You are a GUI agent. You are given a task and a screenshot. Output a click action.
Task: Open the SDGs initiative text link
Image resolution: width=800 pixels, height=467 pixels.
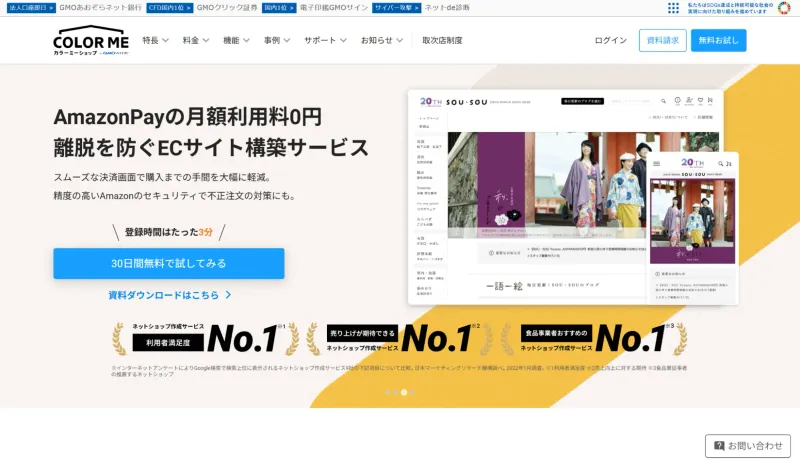click(730, 8)
